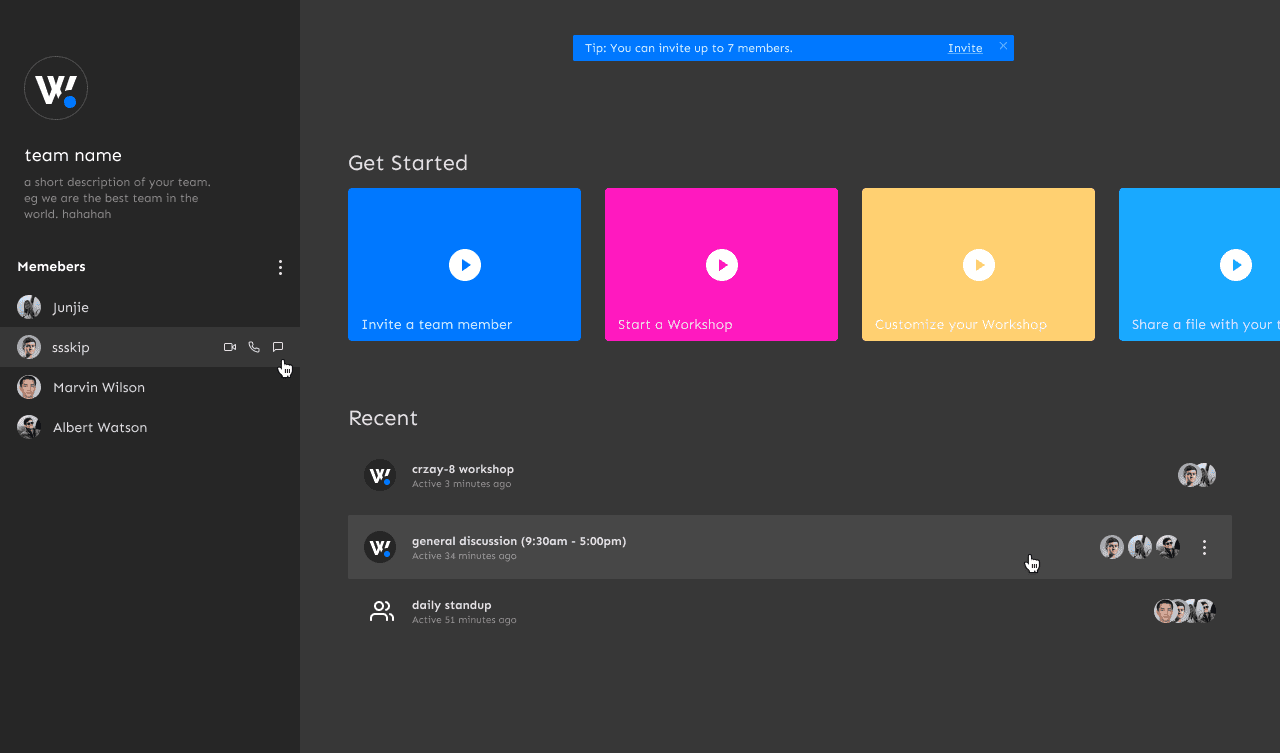Start a video call with ssskip

[230, 347]
